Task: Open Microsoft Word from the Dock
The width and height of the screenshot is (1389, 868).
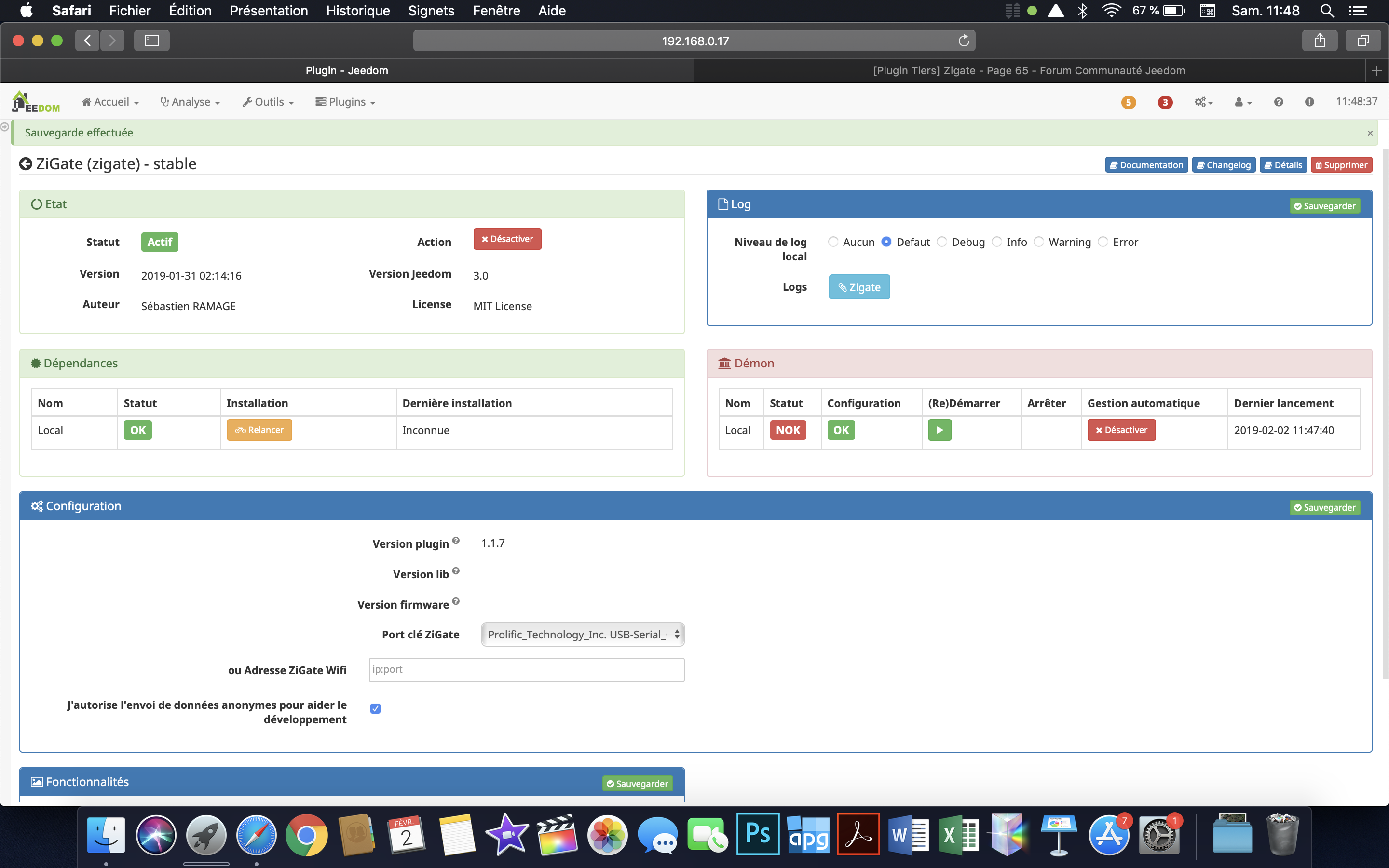Action: point(908,835)
